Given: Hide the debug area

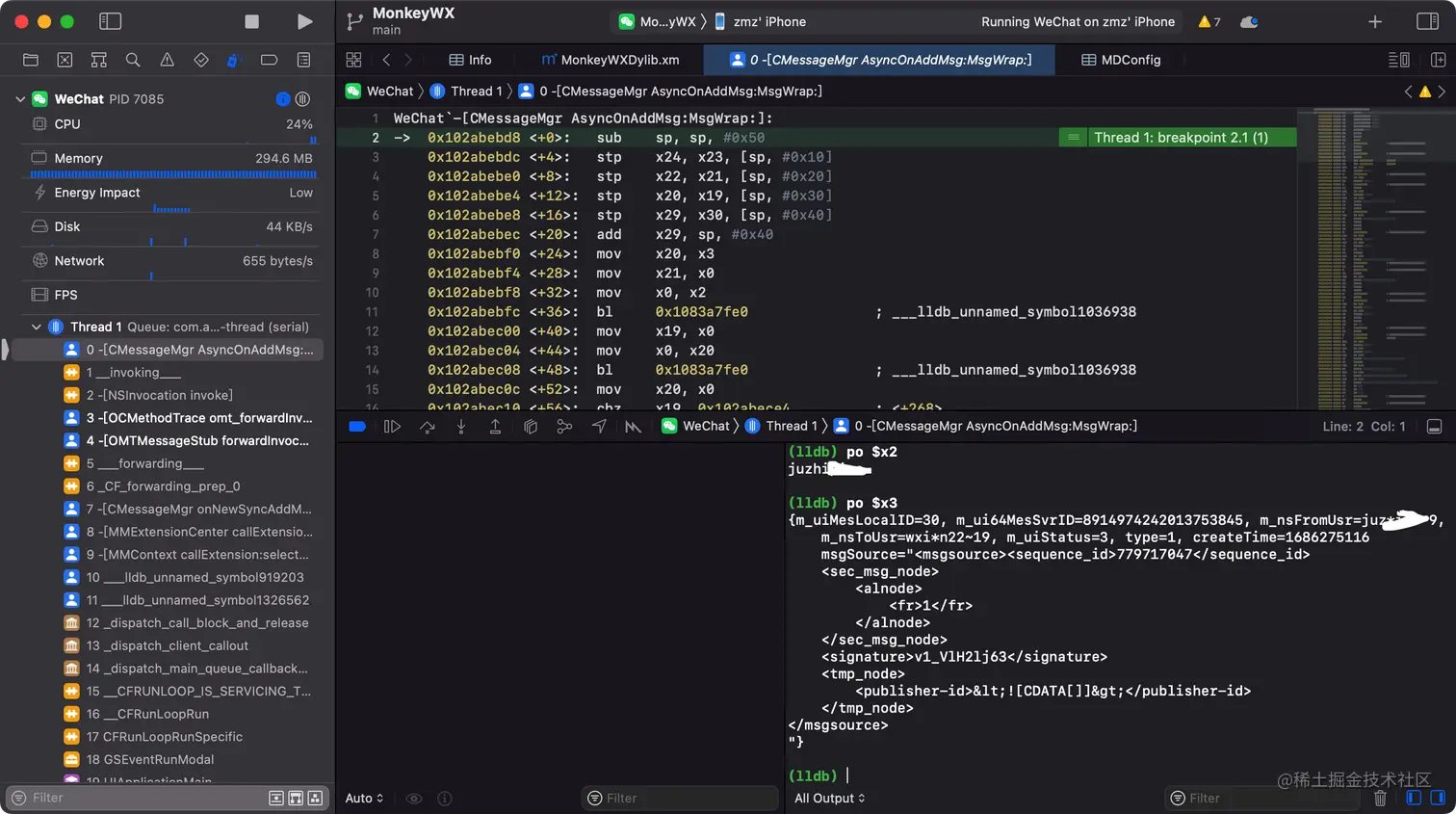Looking at the screenshot, I should click(x=1434, y=426).
